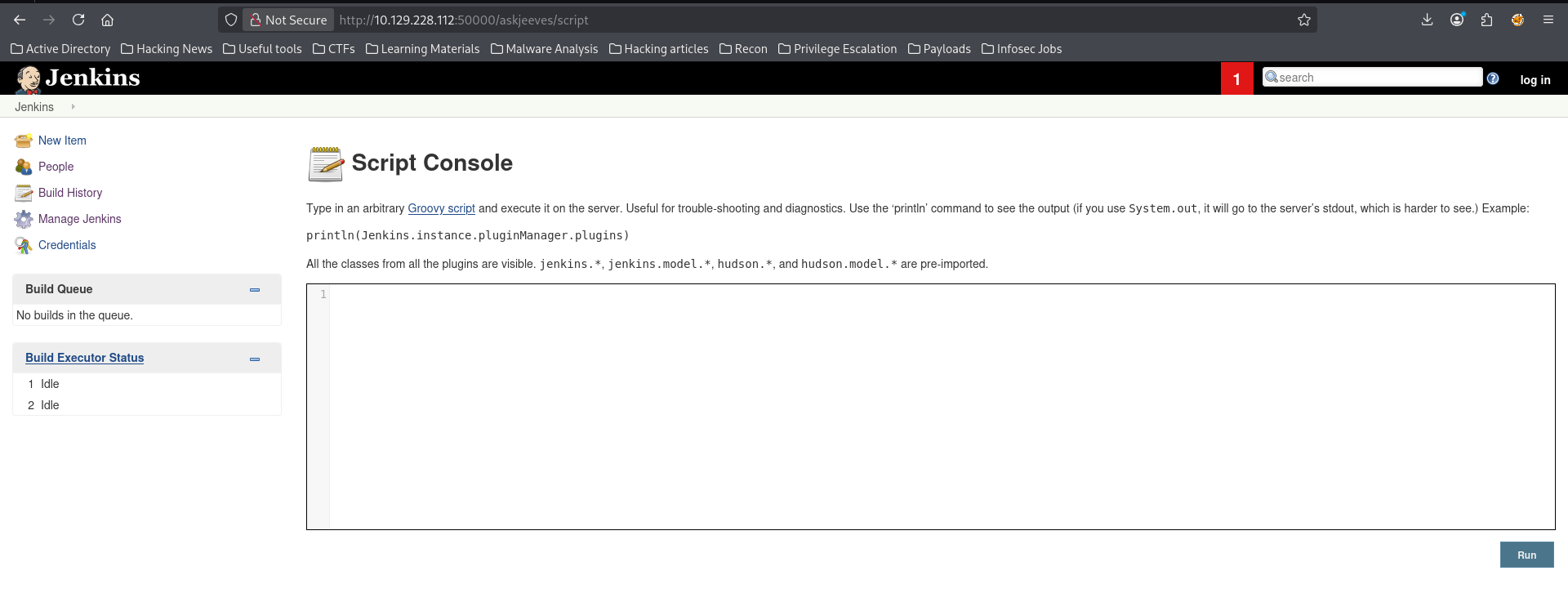Open the Infosec Jobs bookmarks folder
1568x611 pixels.
point(1022,49)
